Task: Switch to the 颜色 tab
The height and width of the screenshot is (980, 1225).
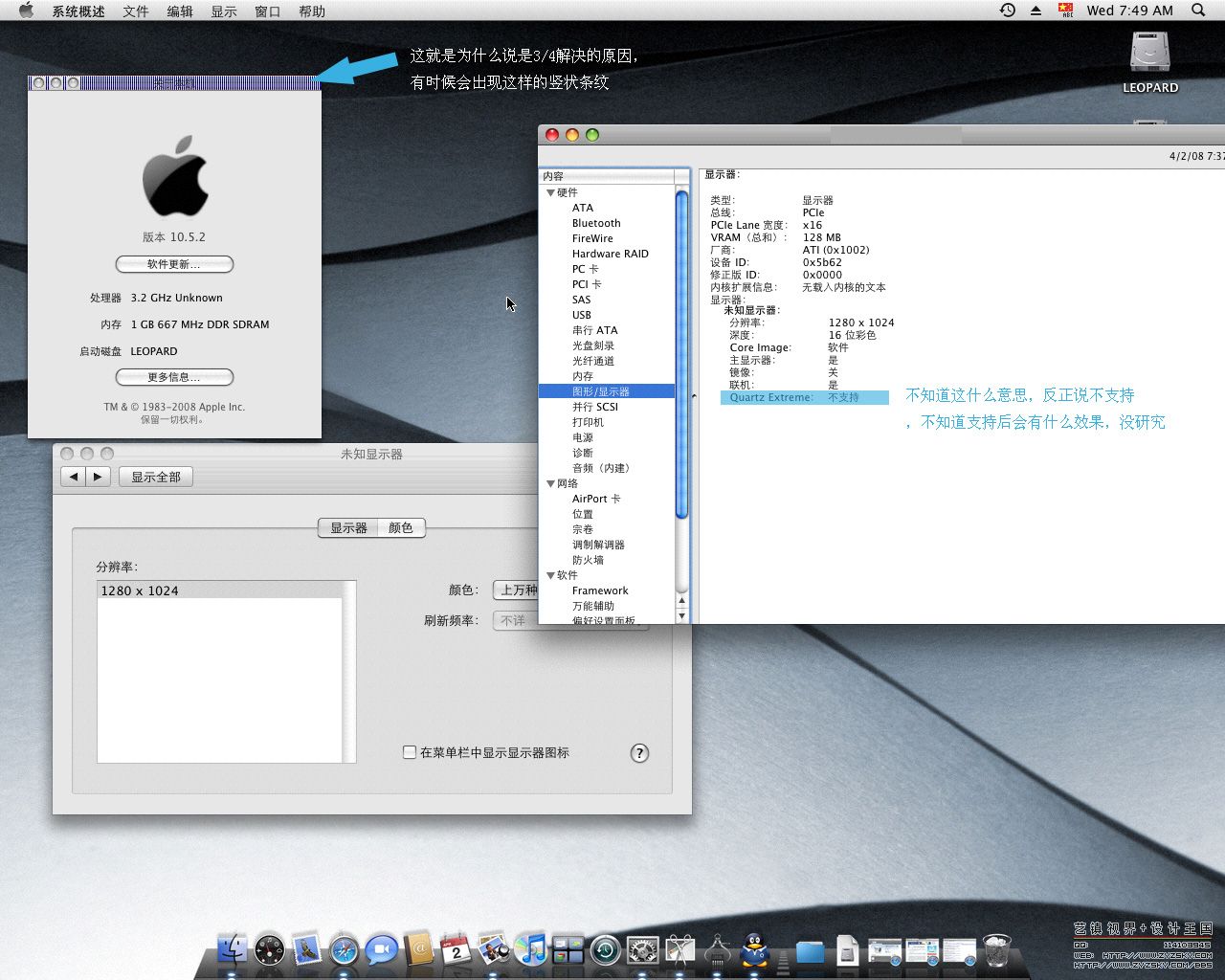Action: tap(401, 527)
